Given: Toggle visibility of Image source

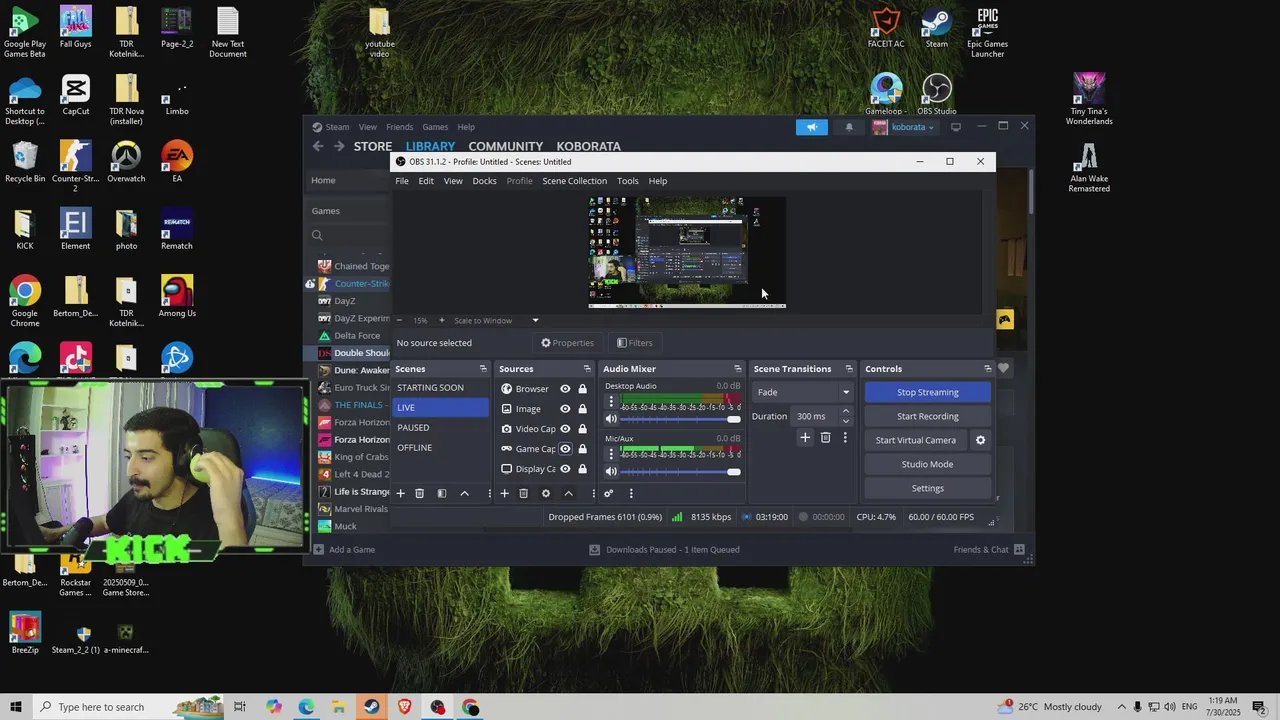Looking at the screenshot, I should click(565, 409).
